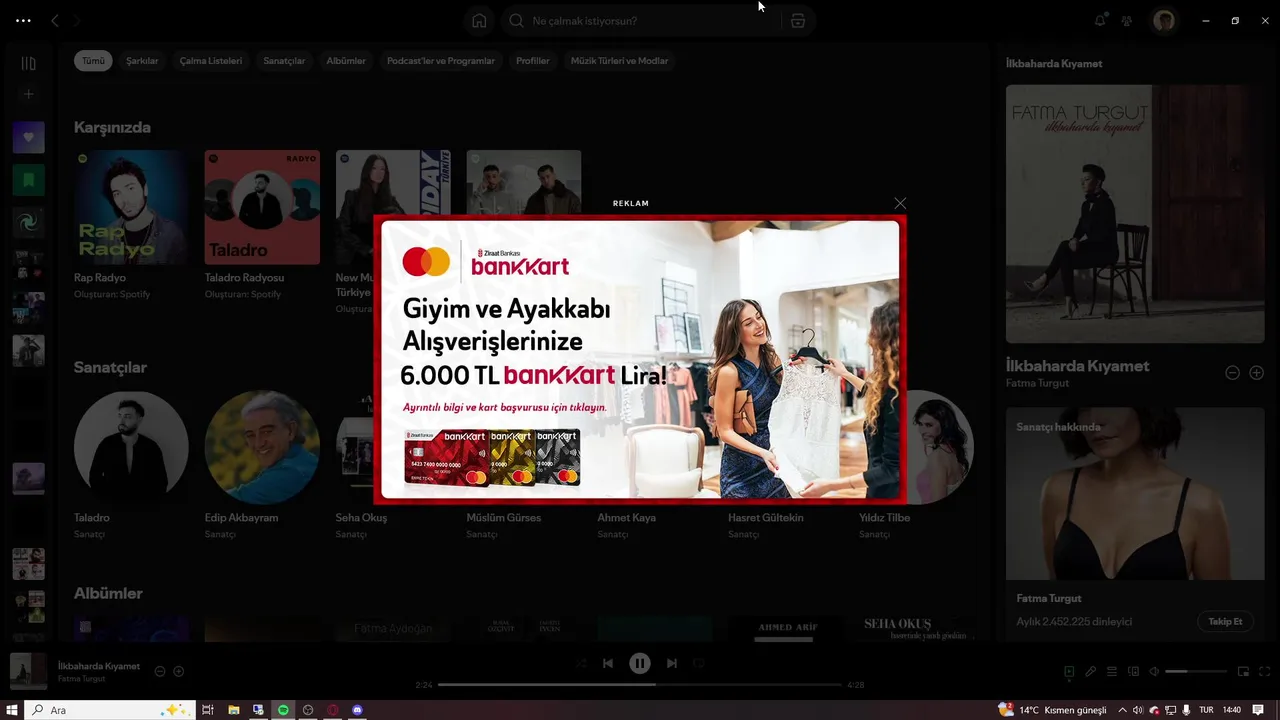
Task: Open Windows Start menu
Action: tap(13, 710)
